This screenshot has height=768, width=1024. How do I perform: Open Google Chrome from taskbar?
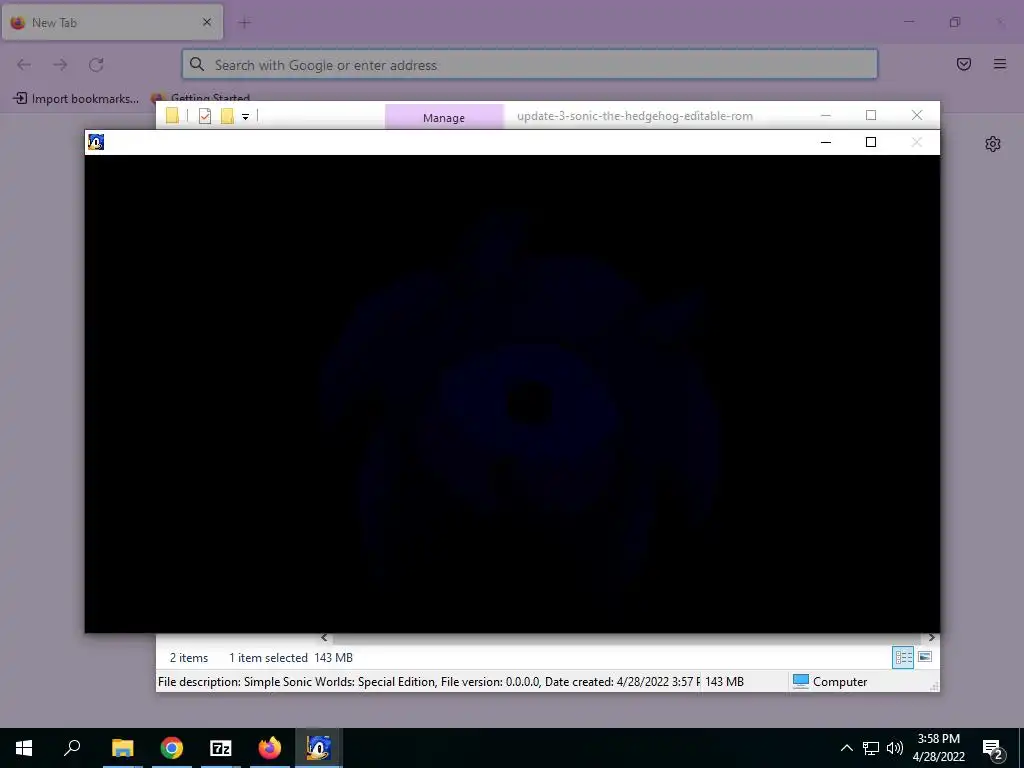pyautogui.click(x=172, y=748)
